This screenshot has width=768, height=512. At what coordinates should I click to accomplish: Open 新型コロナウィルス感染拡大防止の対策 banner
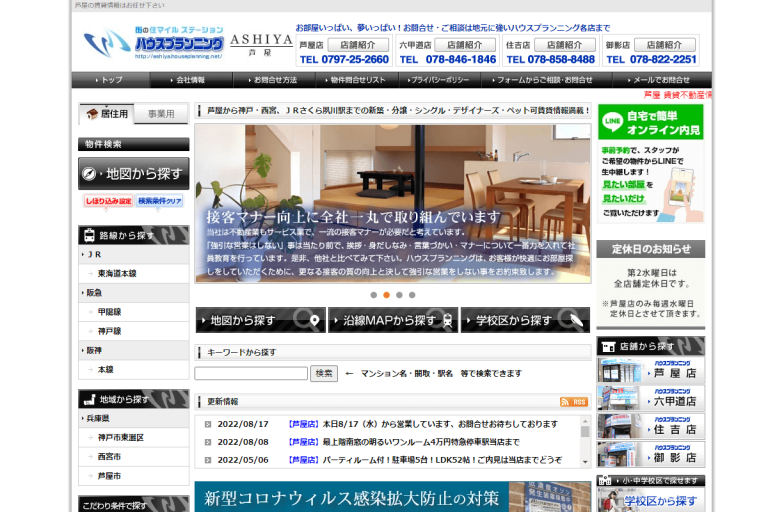[393, 497]
